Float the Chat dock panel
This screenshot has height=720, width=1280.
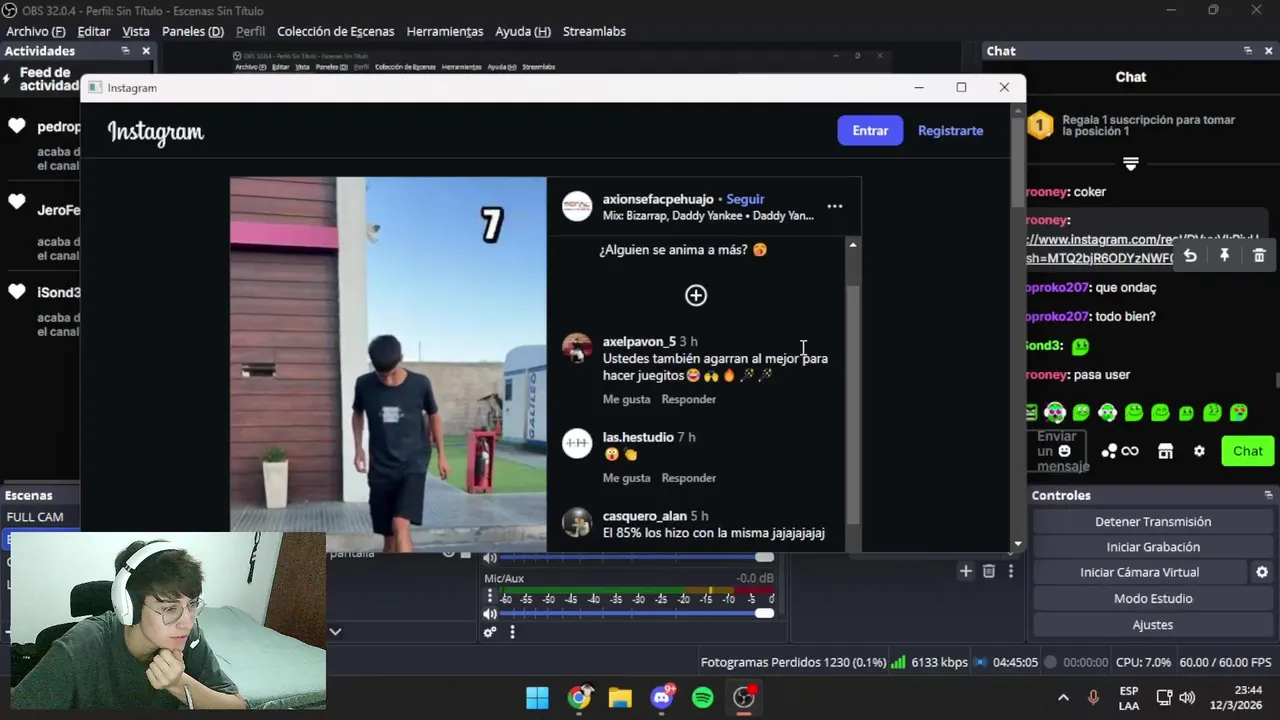(1247, 51)
